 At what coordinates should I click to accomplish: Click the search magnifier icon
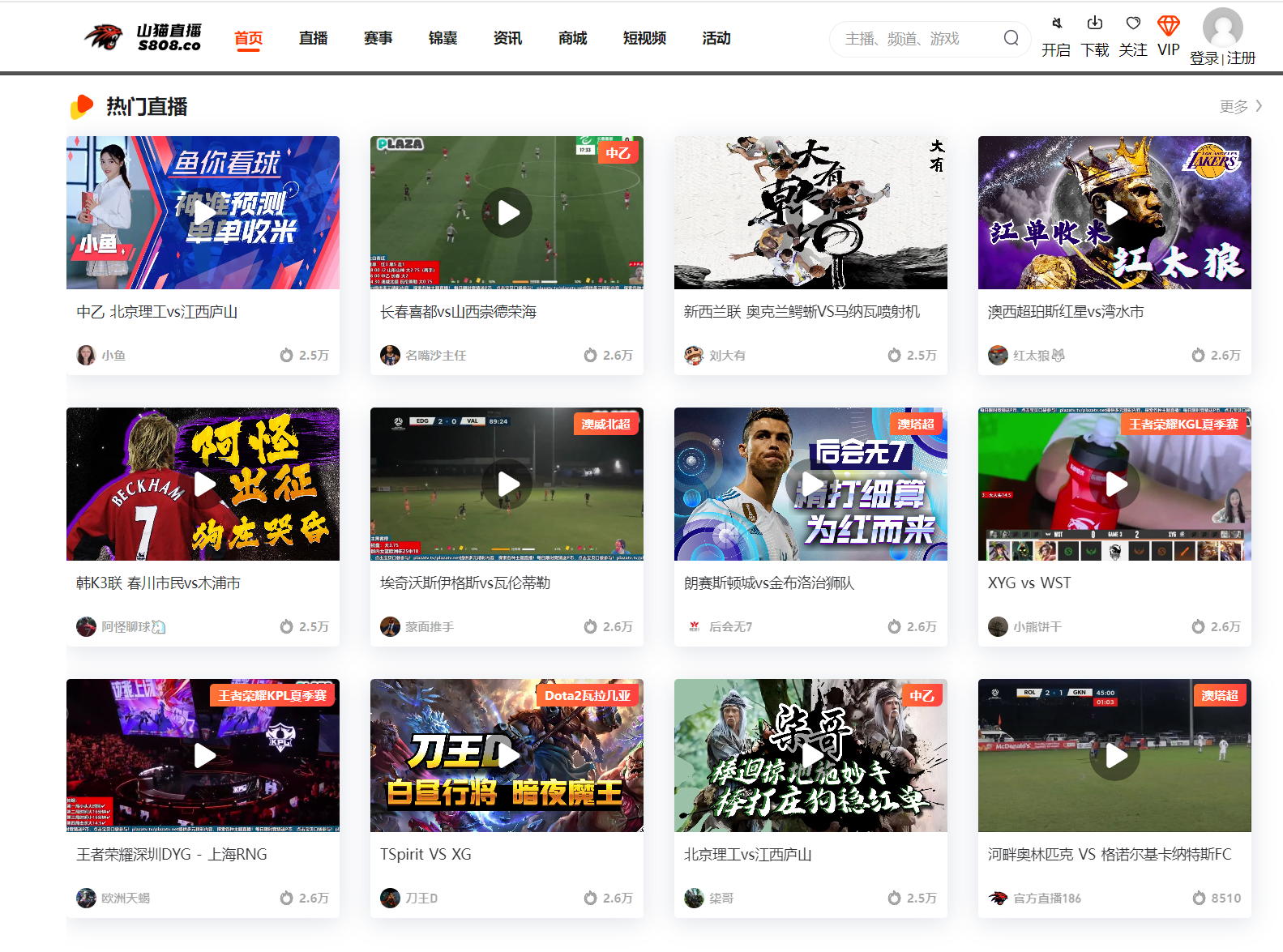(x=1011, y=38)
